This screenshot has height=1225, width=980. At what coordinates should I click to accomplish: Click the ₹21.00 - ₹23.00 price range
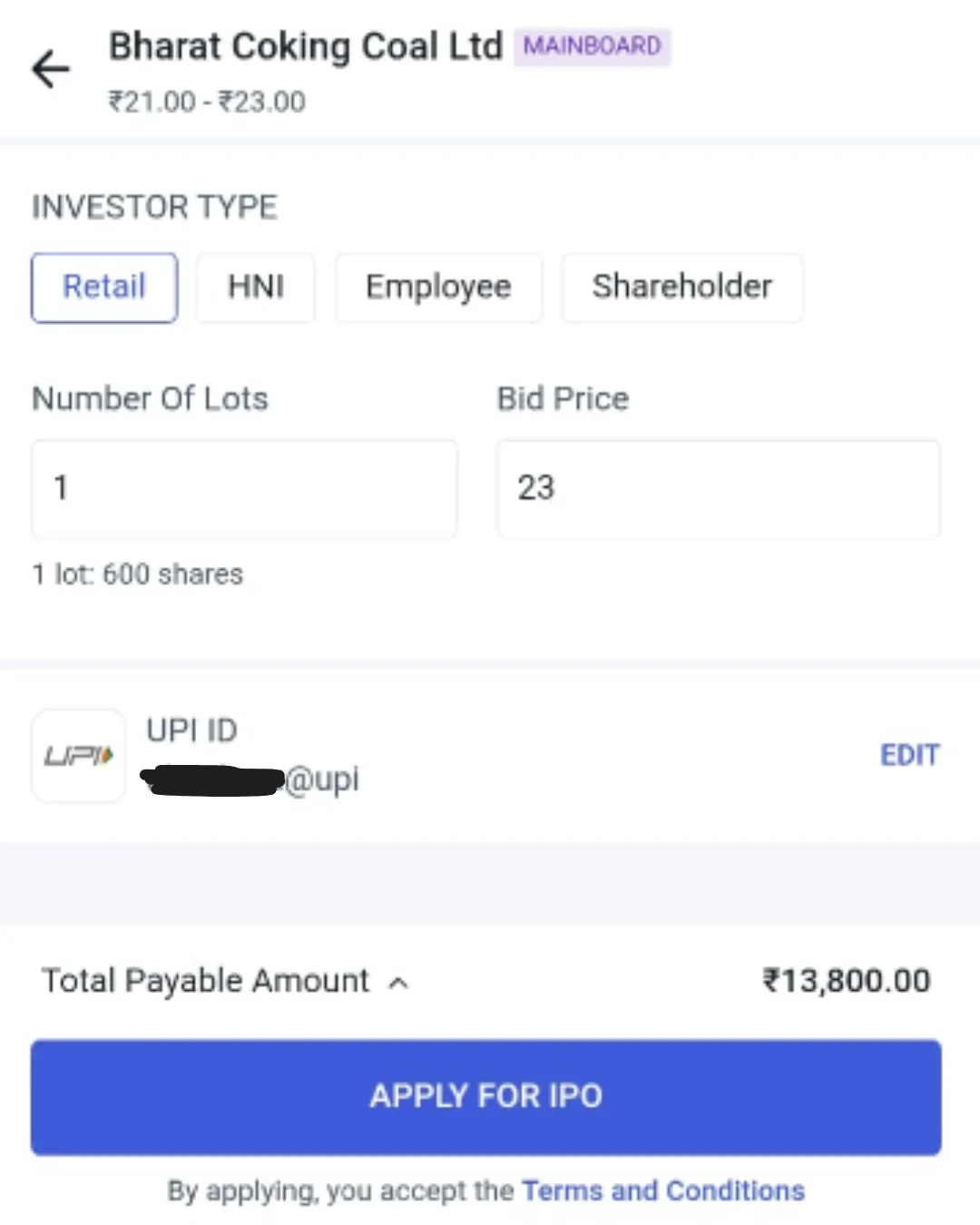coord(207,102)
